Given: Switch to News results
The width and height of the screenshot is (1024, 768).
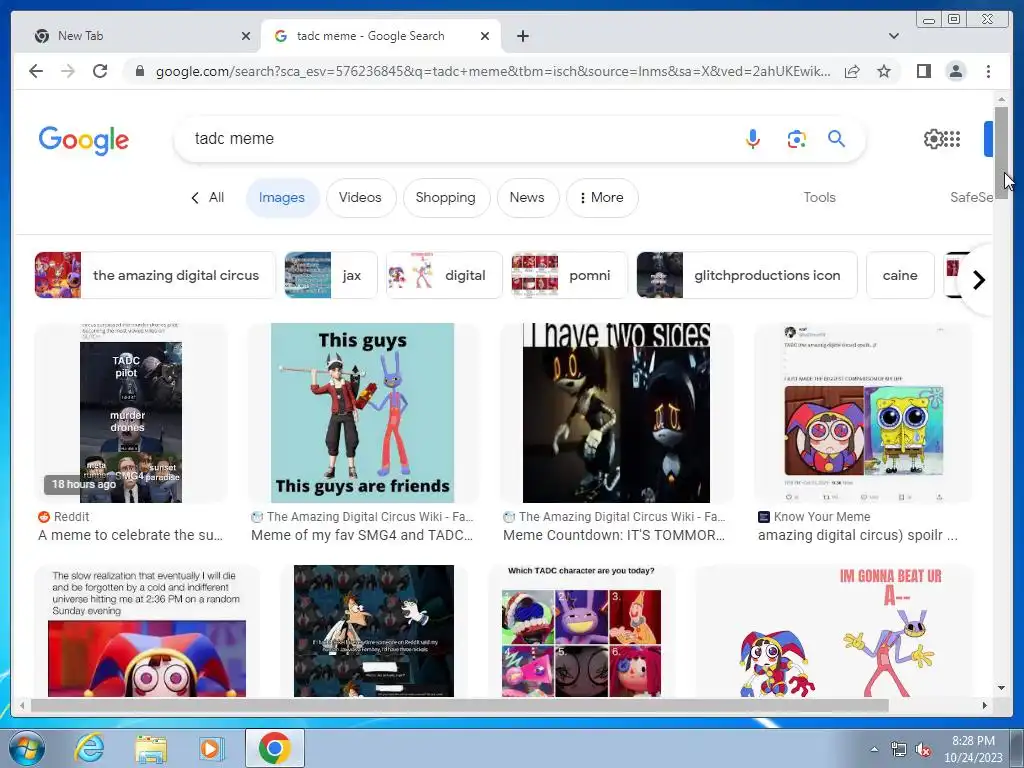Looking at the screenshot, I should pyautogui.click(x=527, y=197).
